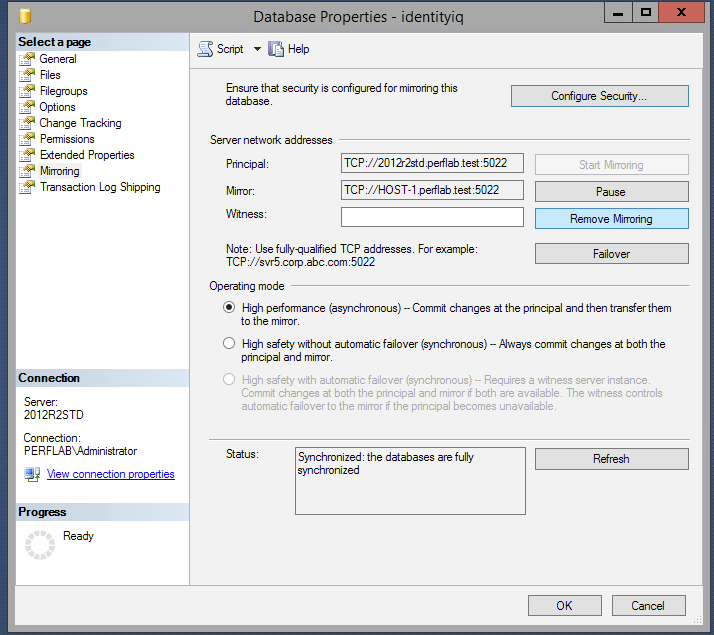Dismiss the dialog with Cancel
This screenshot has width=714, height=635.
[648, 605]
